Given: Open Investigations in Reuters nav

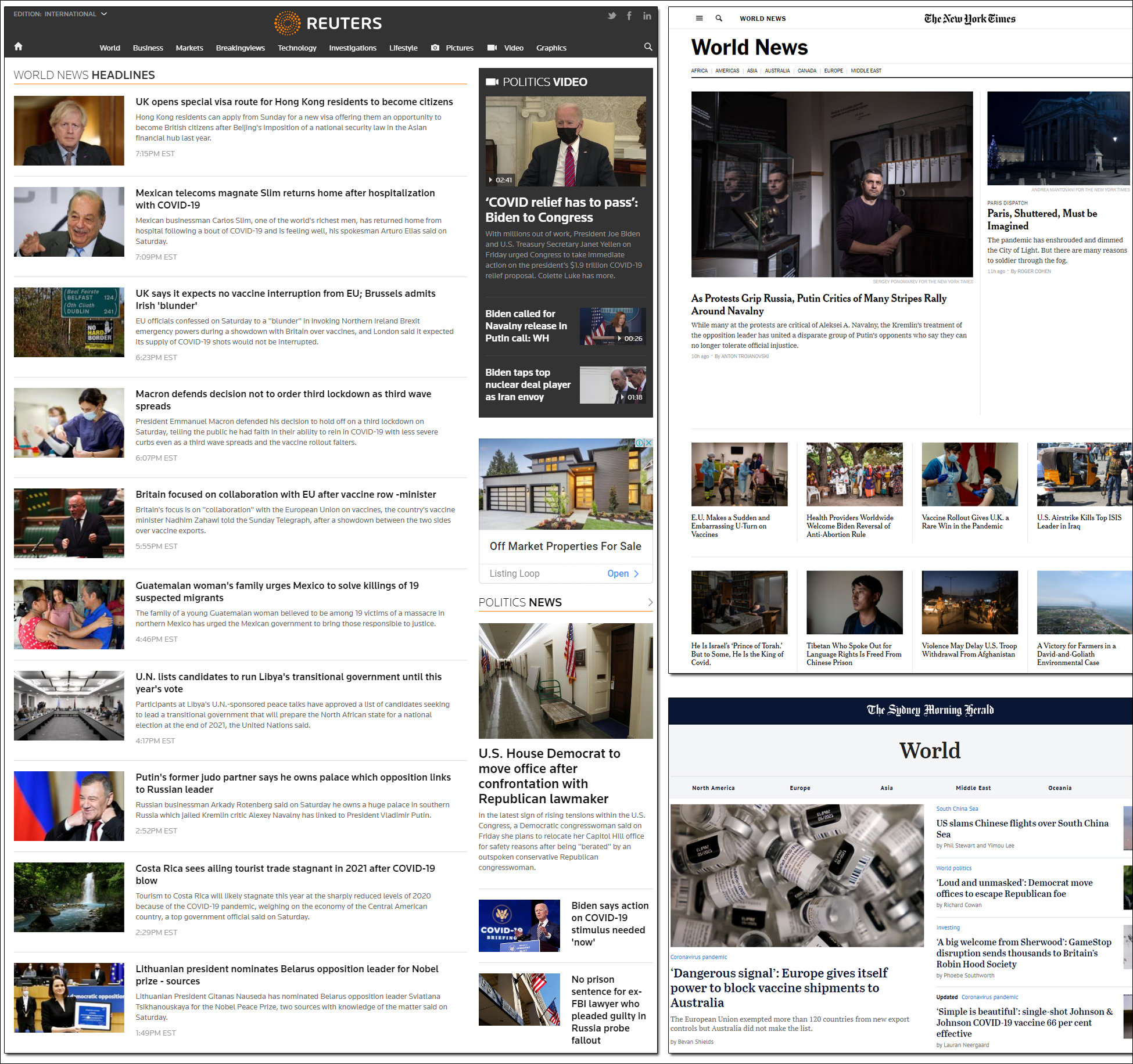Looking at the screenshot, I should [353, 48].
